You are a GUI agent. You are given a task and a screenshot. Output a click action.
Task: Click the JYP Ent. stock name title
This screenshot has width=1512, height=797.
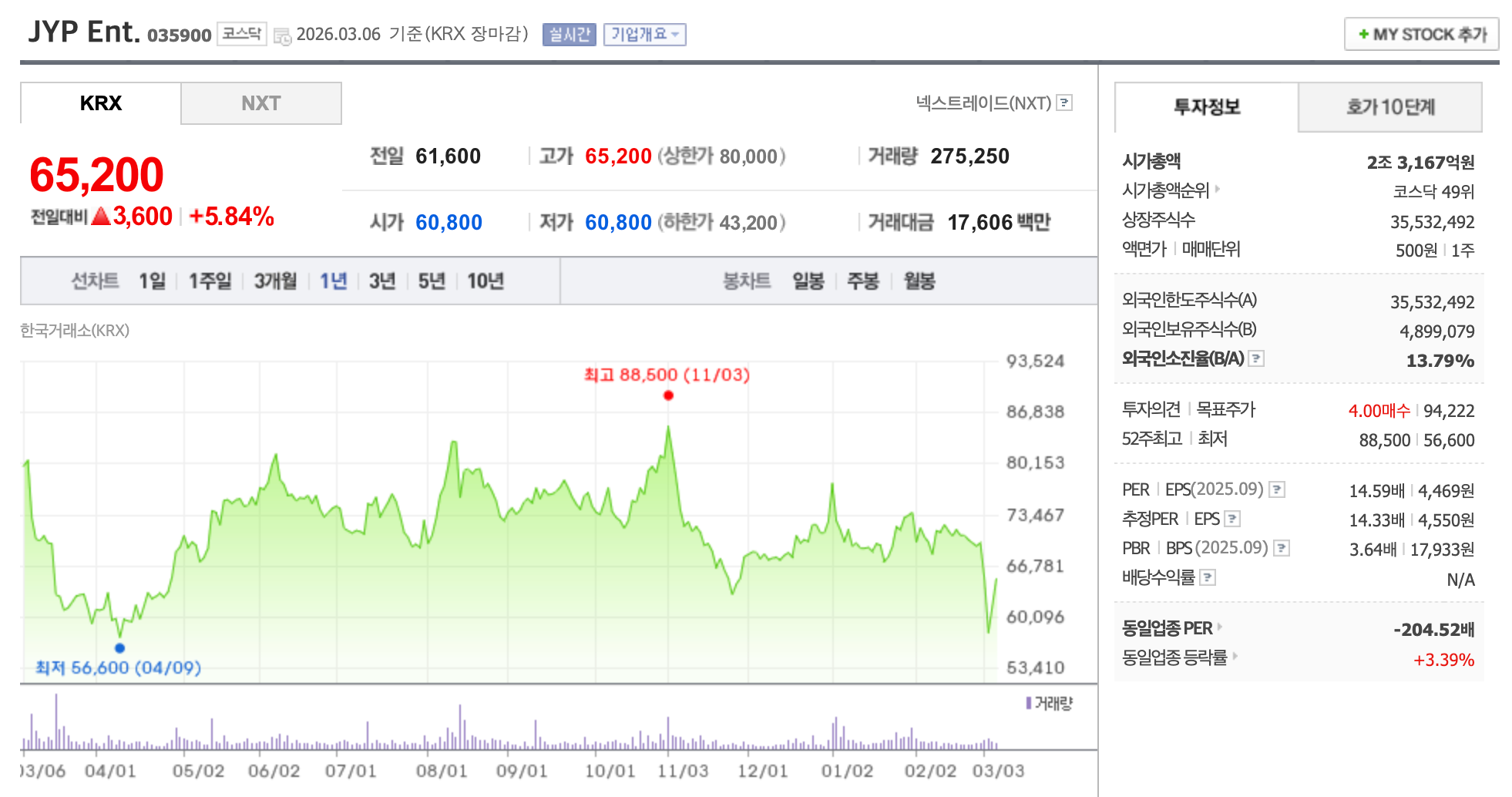(84, 32)
